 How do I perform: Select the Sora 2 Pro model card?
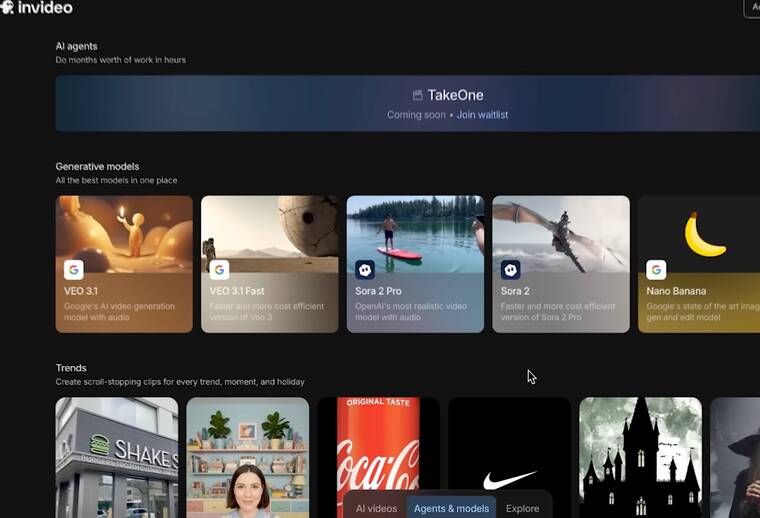tap(415, 264)
